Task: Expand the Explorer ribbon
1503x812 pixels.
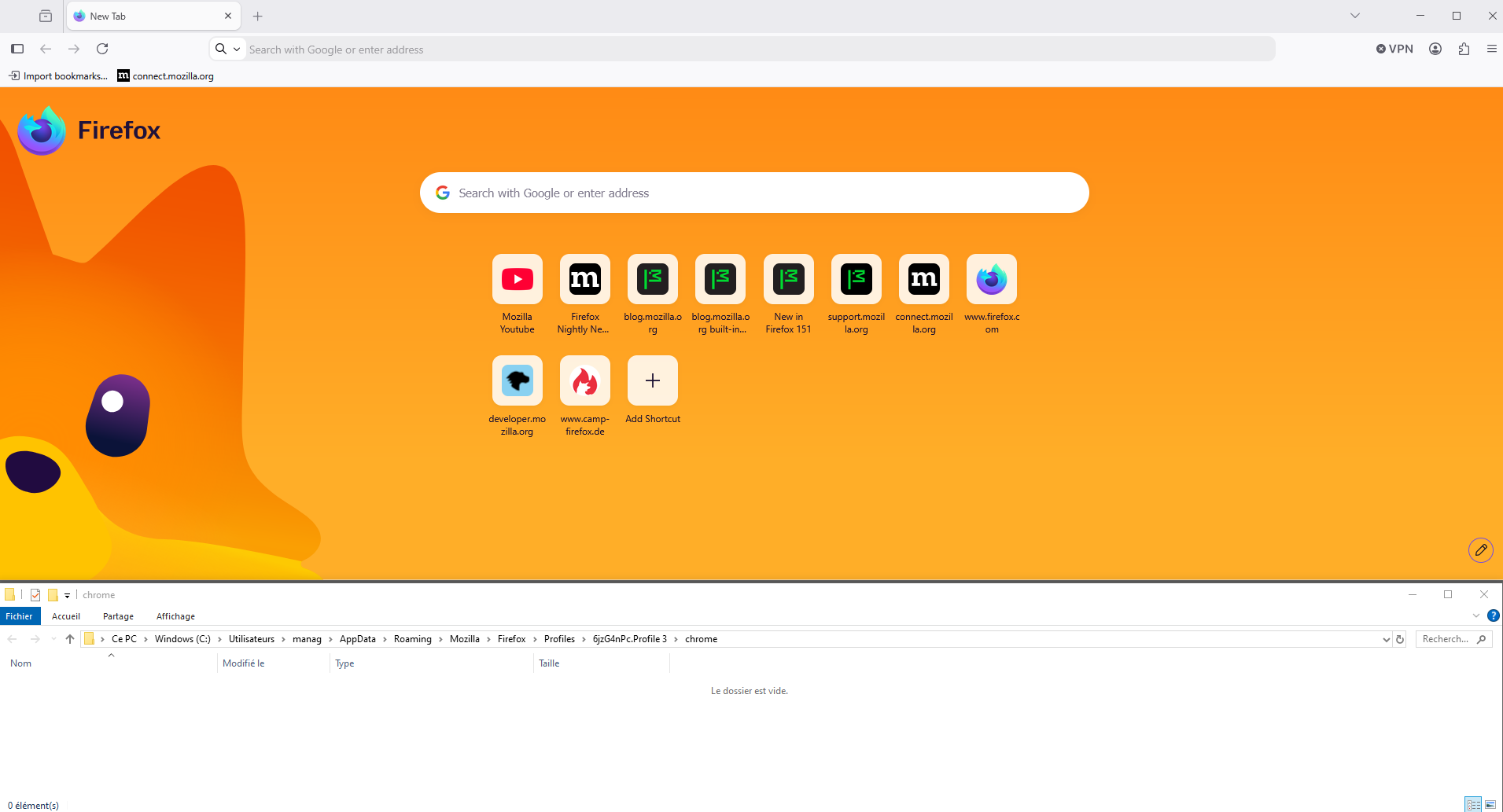Action: click(1476, 616)
